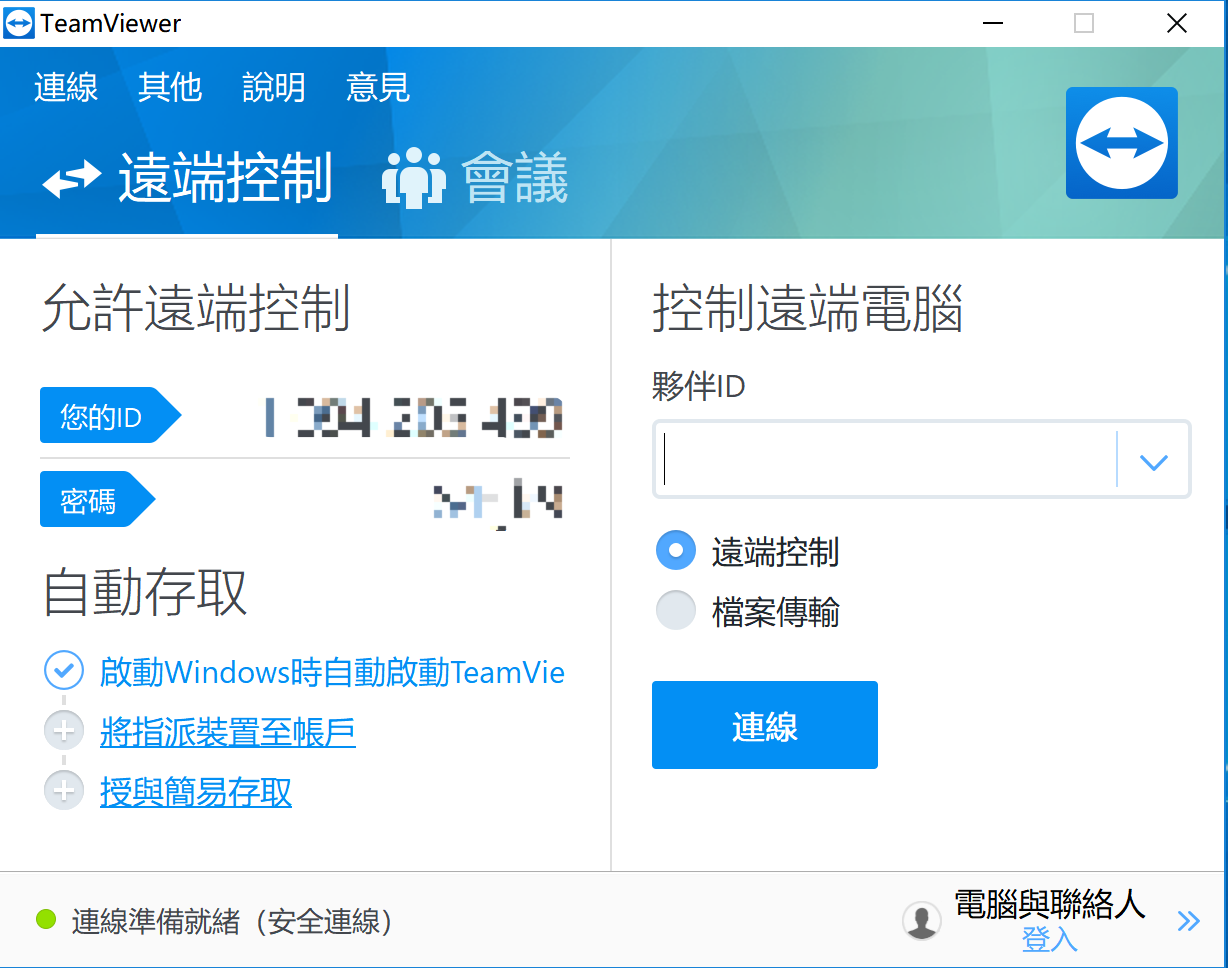This screenshot has height=968, width=1228.
Task: Switch to the 會議 tab
Action: [x=514, y=178]
